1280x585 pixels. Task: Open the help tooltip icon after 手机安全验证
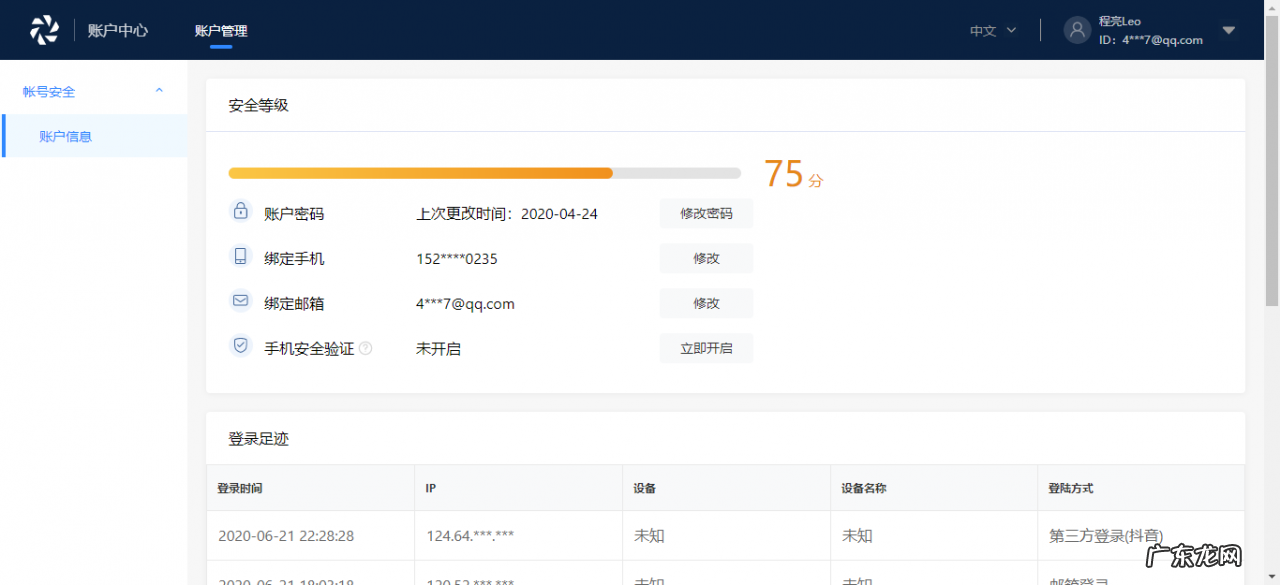pyautogui.click(x=366, y=348)
